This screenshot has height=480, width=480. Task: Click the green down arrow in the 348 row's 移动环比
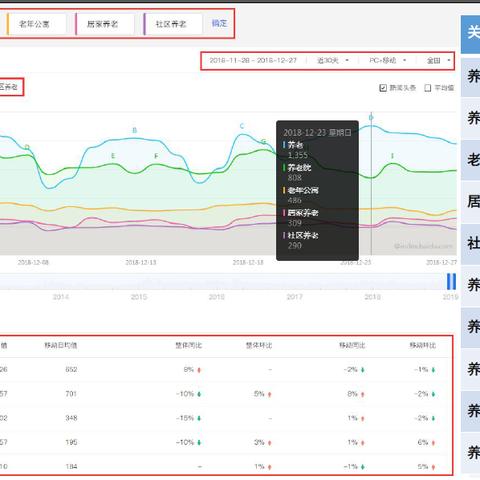tap(433, 418)
